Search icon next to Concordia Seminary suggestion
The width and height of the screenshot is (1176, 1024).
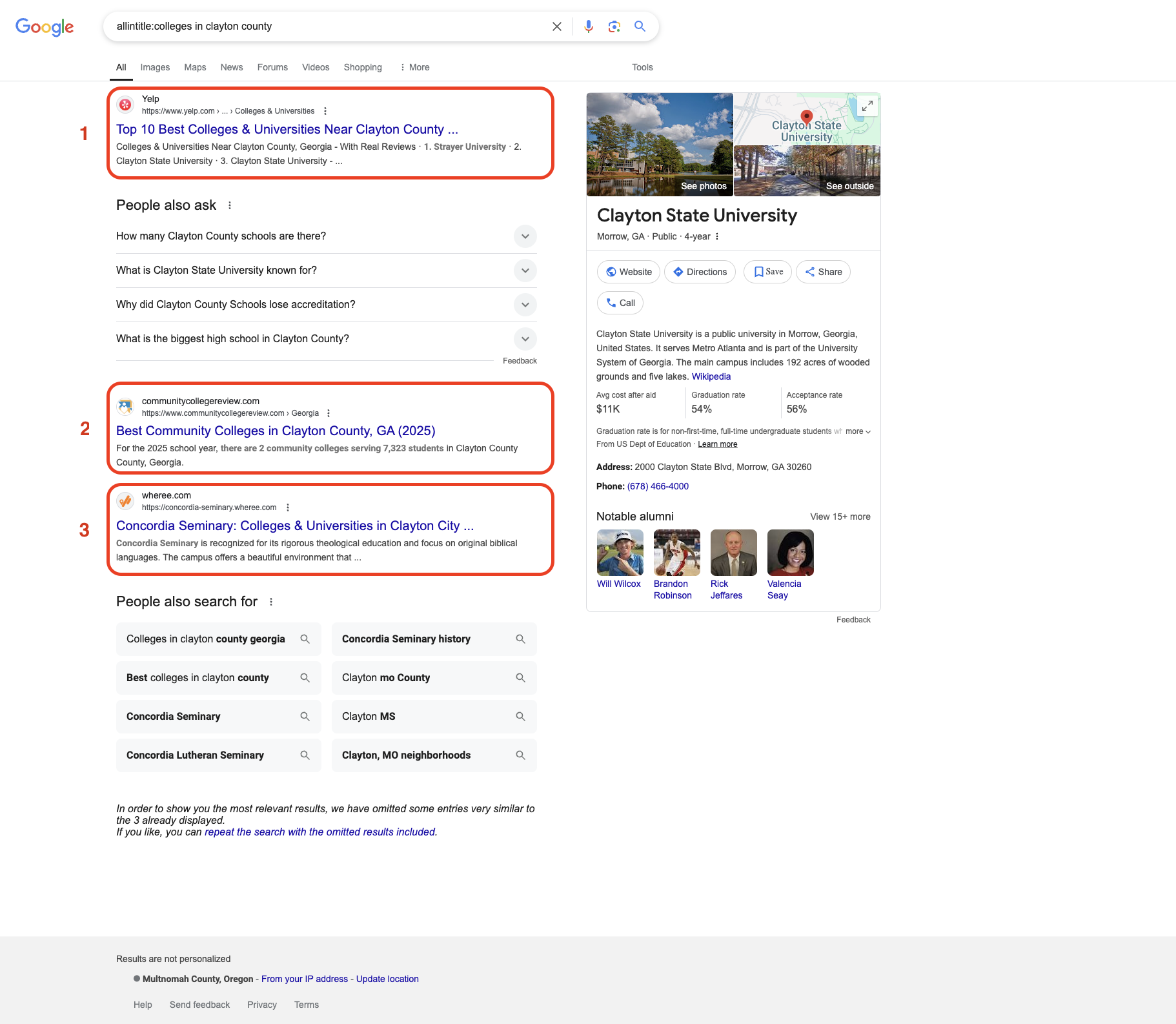pos(305,717)
